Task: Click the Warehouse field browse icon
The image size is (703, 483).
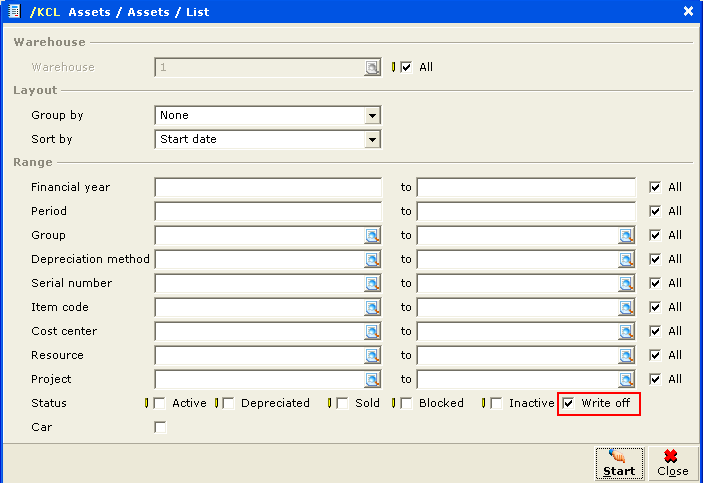Action: (372, 68)
